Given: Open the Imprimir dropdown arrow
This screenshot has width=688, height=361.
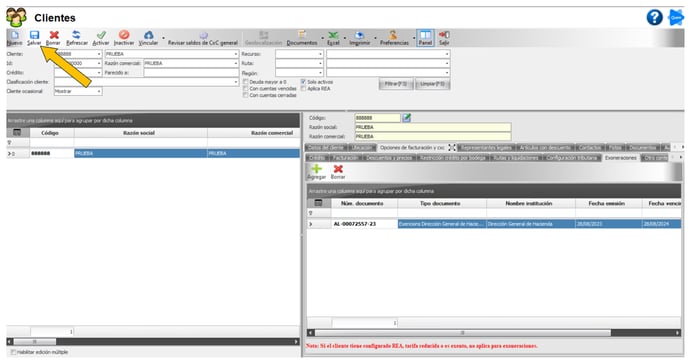Looking at the screenshot, I should 375,38.
